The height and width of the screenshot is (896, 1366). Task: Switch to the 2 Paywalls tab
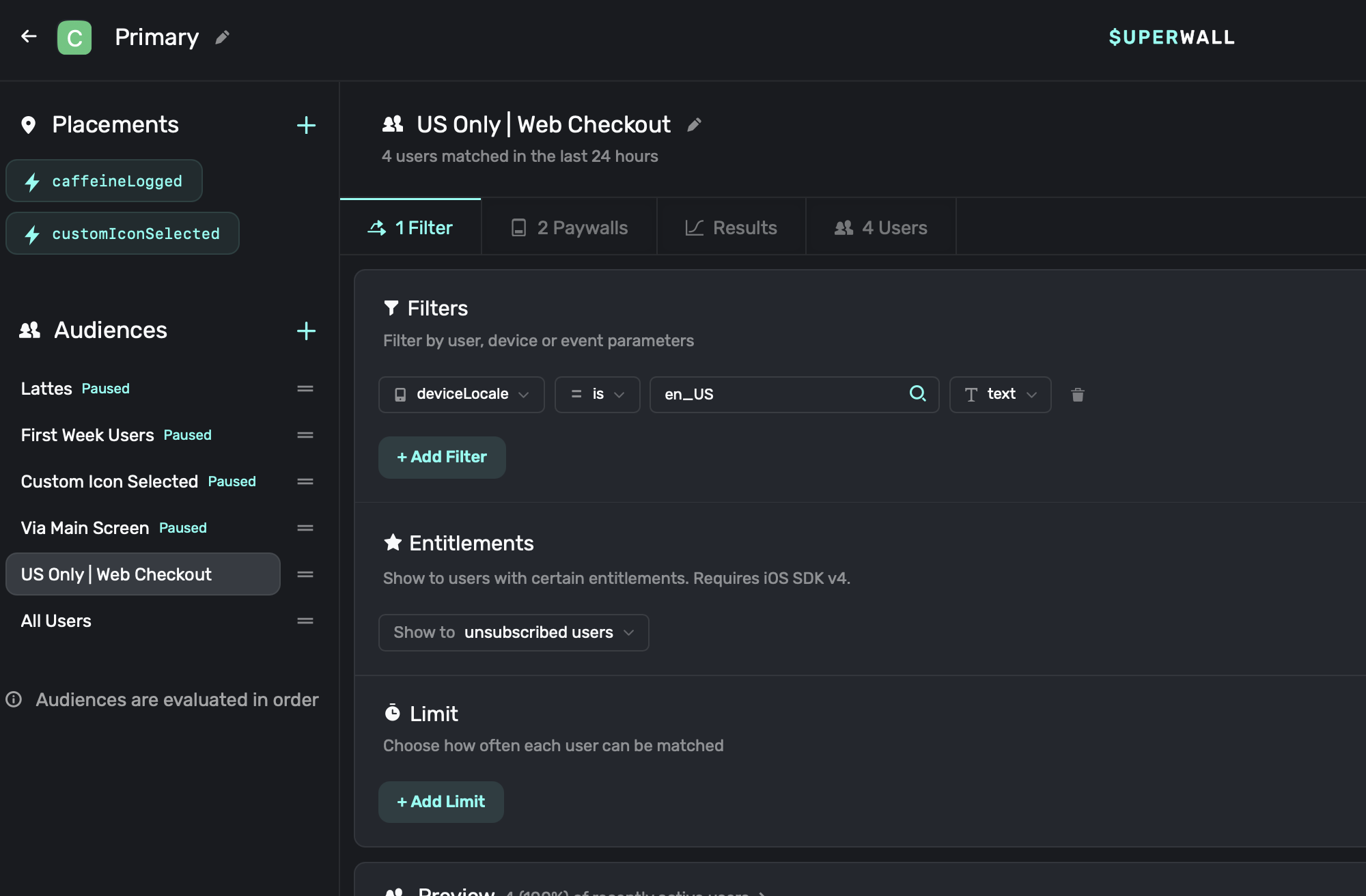coord(569,227)
